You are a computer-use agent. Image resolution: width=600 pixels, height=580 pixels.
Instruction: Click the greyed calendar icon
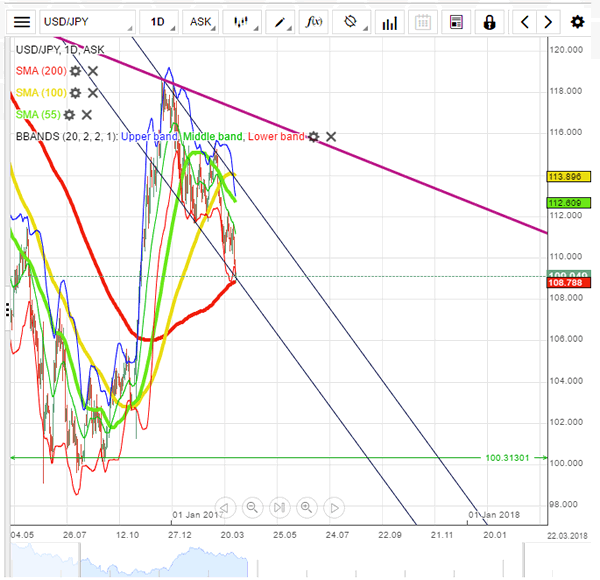pyautogui.click(x=423, y=22)
